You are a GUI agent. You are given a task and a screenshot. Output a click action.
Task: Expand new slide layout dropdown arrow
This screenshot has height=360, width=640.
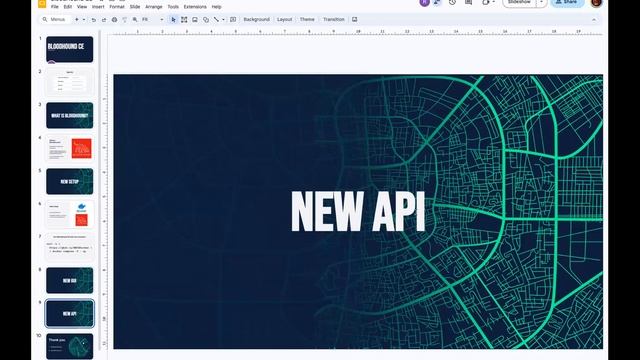tap(84, 20)
